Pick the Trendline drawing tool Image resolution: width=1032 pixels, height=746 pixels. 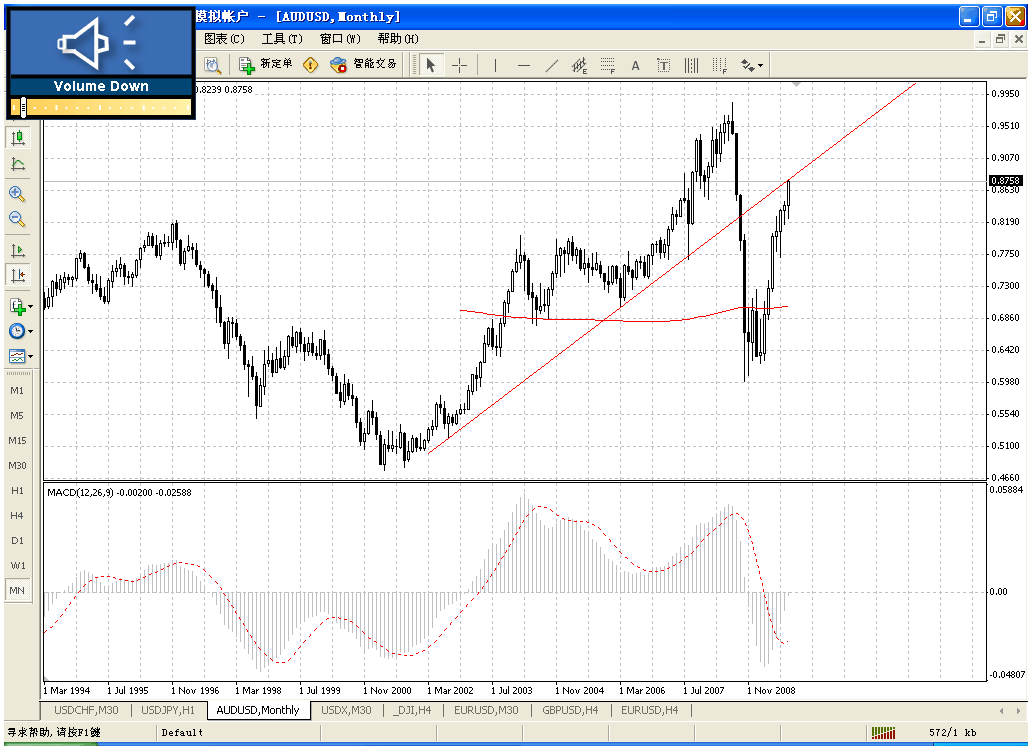(551, 64)
